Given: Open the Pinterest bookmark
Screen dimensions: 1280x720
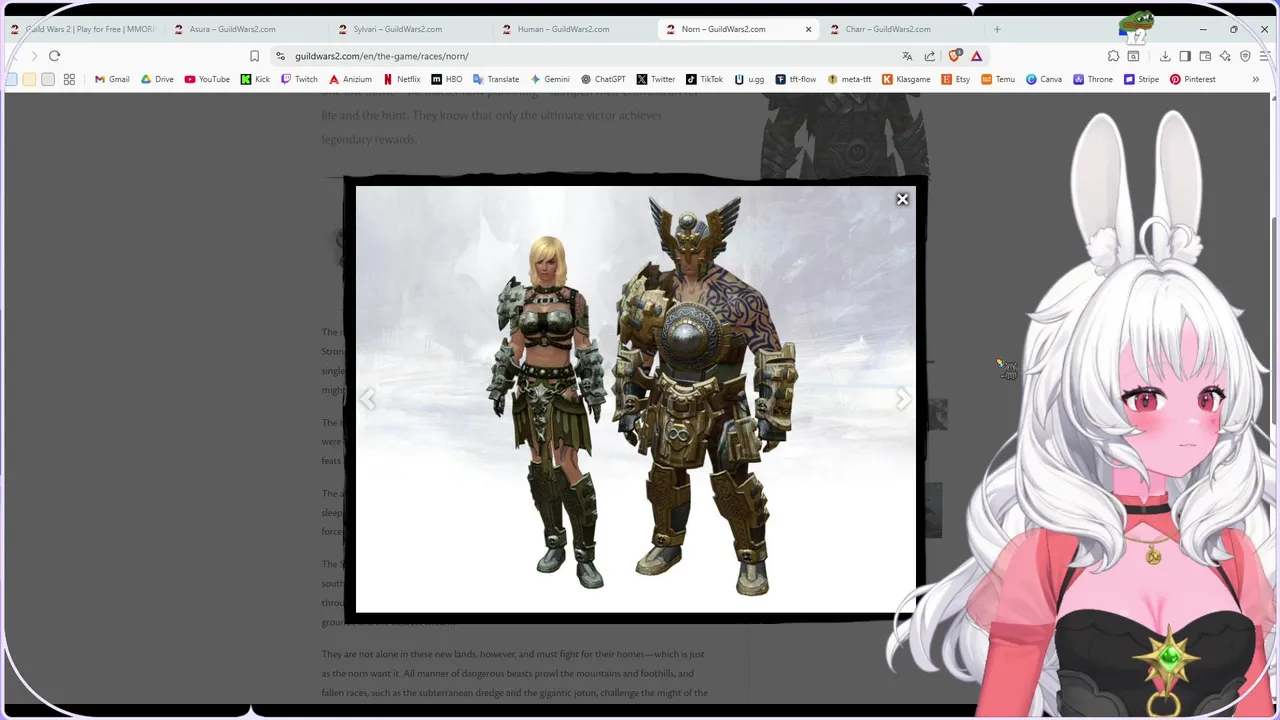Looking at the screenshot, I should (1193, 79).
